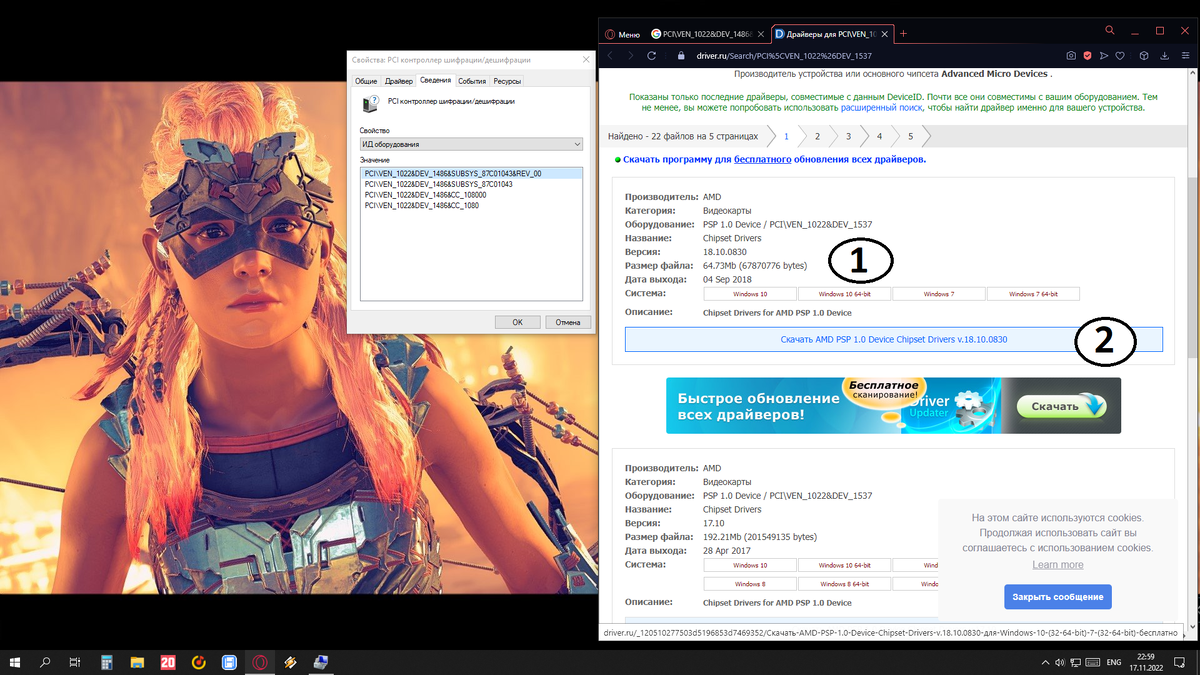
Task: Go to results page 5
Action: (910, 135)
